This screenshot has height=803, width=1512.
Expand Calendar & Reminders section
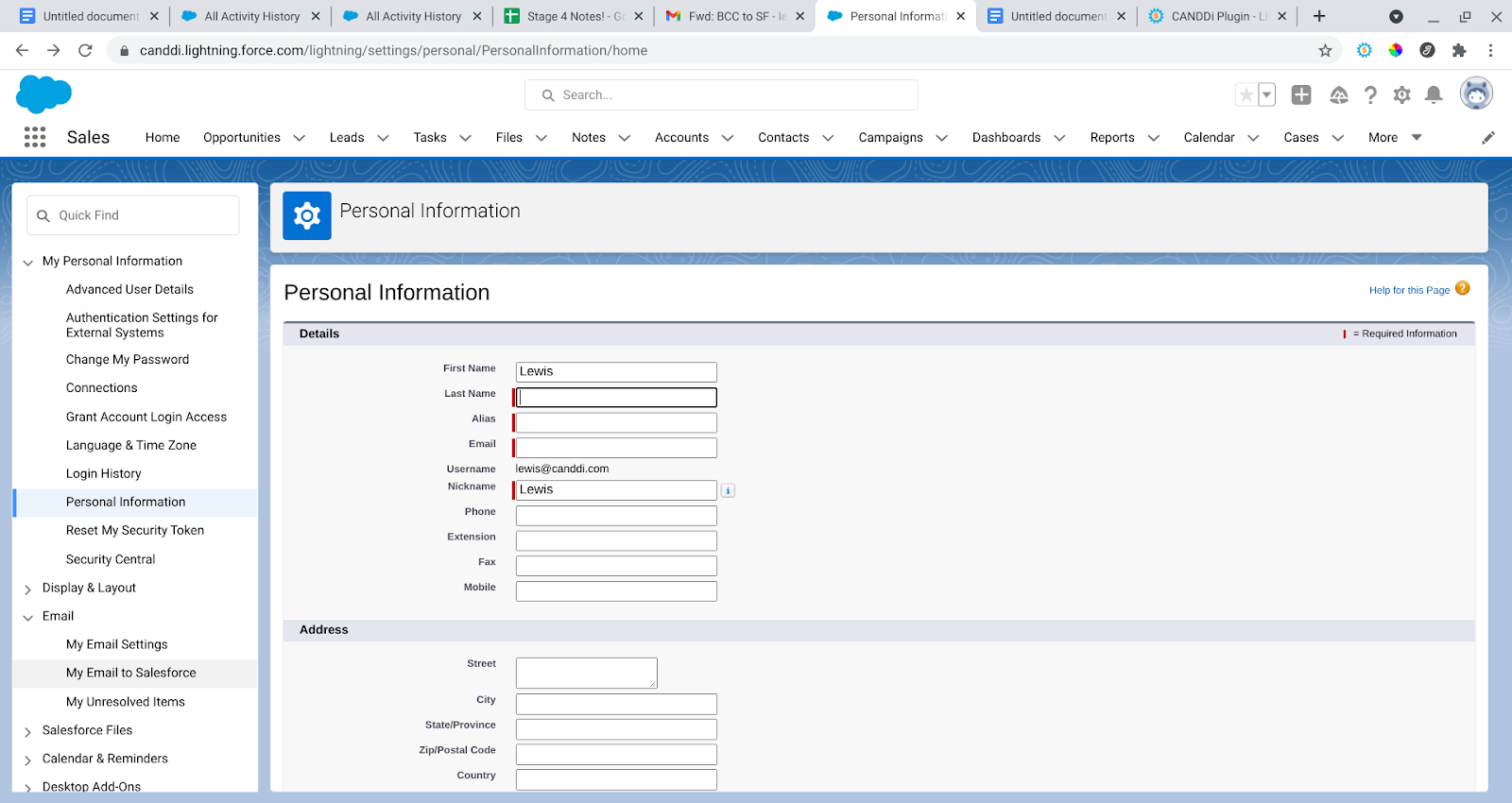[x=27, y=760]
